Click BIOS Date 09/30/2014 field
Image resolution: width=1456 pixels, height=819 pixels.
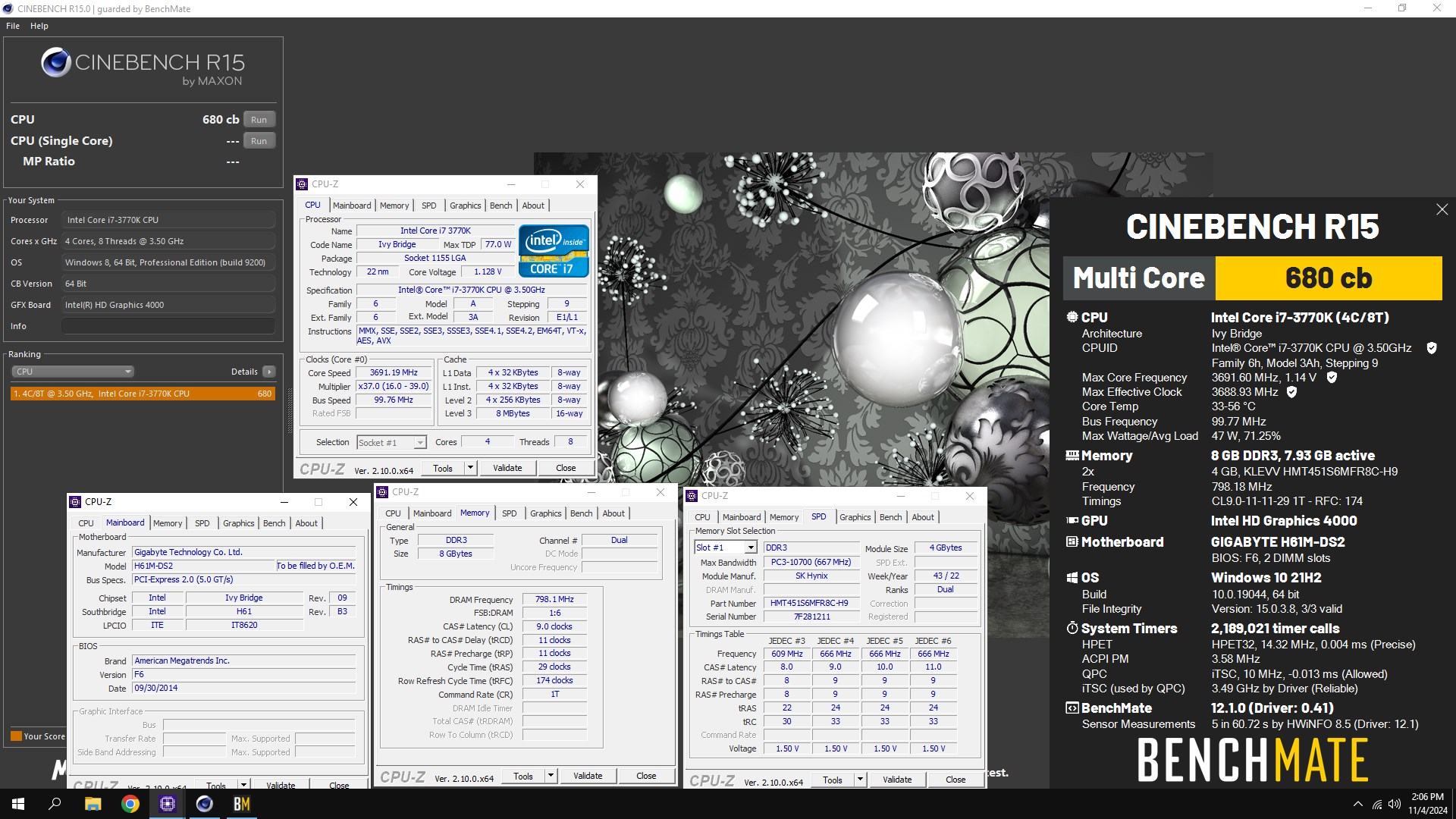(243, 689)
